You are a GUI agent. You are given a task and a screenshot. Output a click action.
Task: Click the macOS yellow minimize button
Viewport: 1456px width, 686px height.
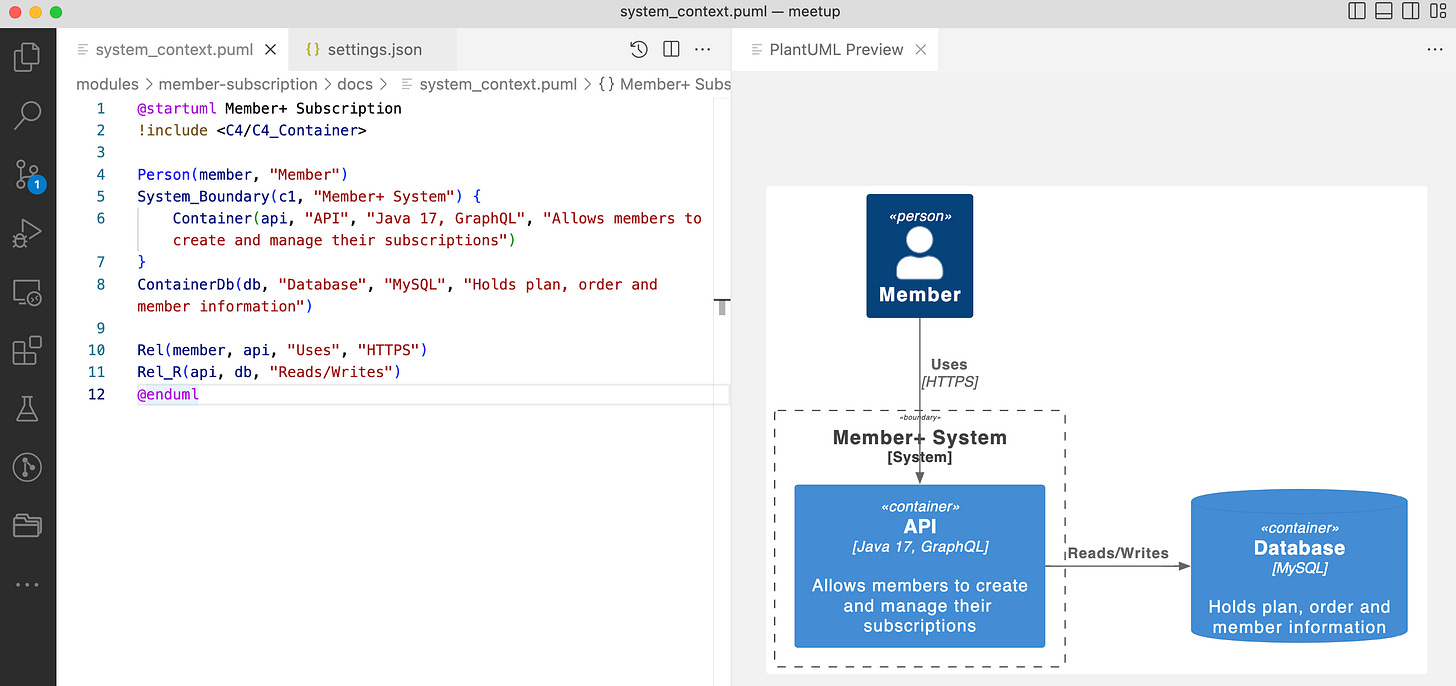click(x=35, y=12)
